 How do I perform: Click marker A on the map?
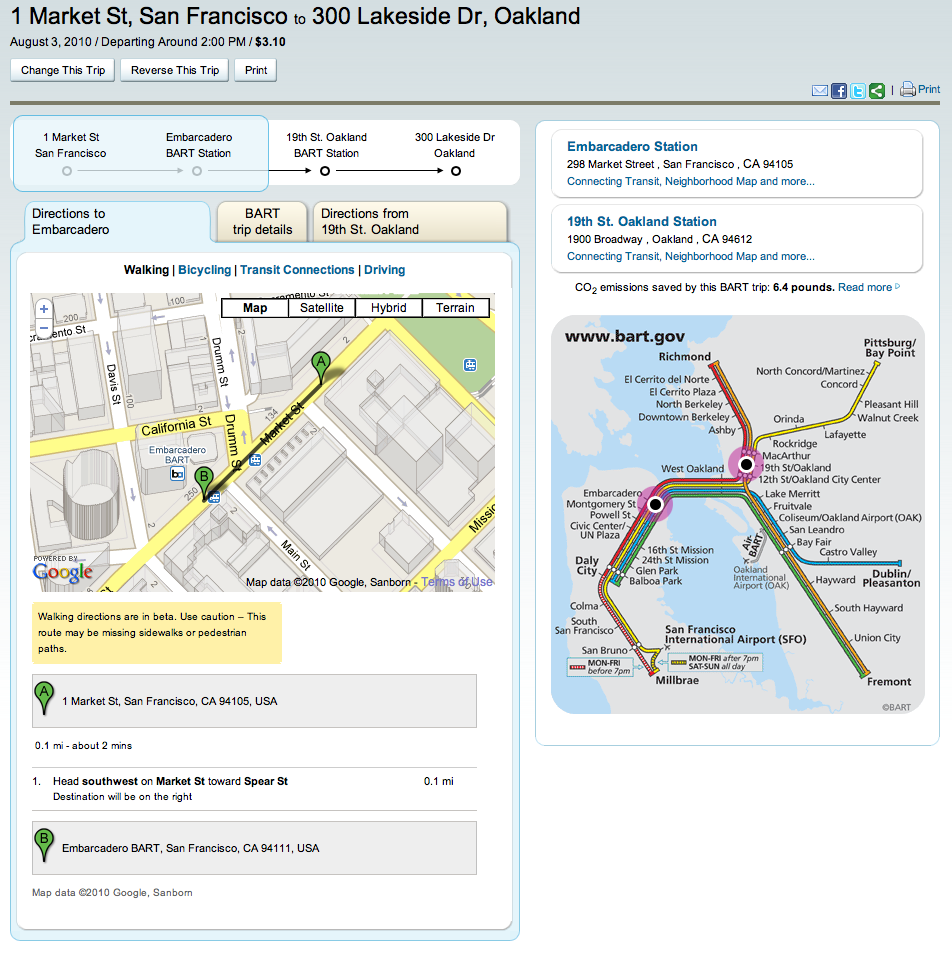point(320,368)
